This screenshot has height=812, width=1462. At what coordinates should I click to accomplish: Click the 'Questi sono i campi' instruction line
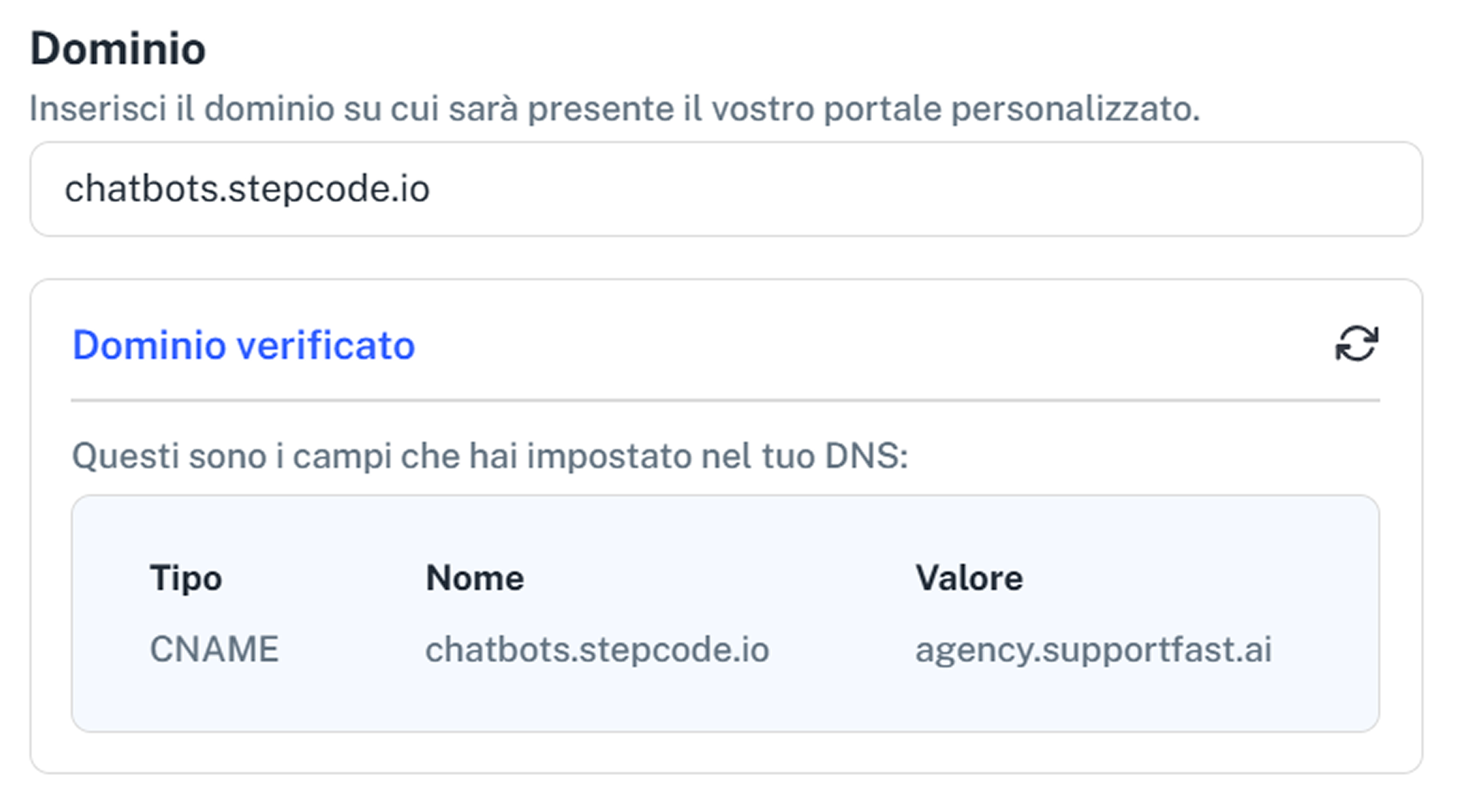pyautogui.click(x=489, y=456)
